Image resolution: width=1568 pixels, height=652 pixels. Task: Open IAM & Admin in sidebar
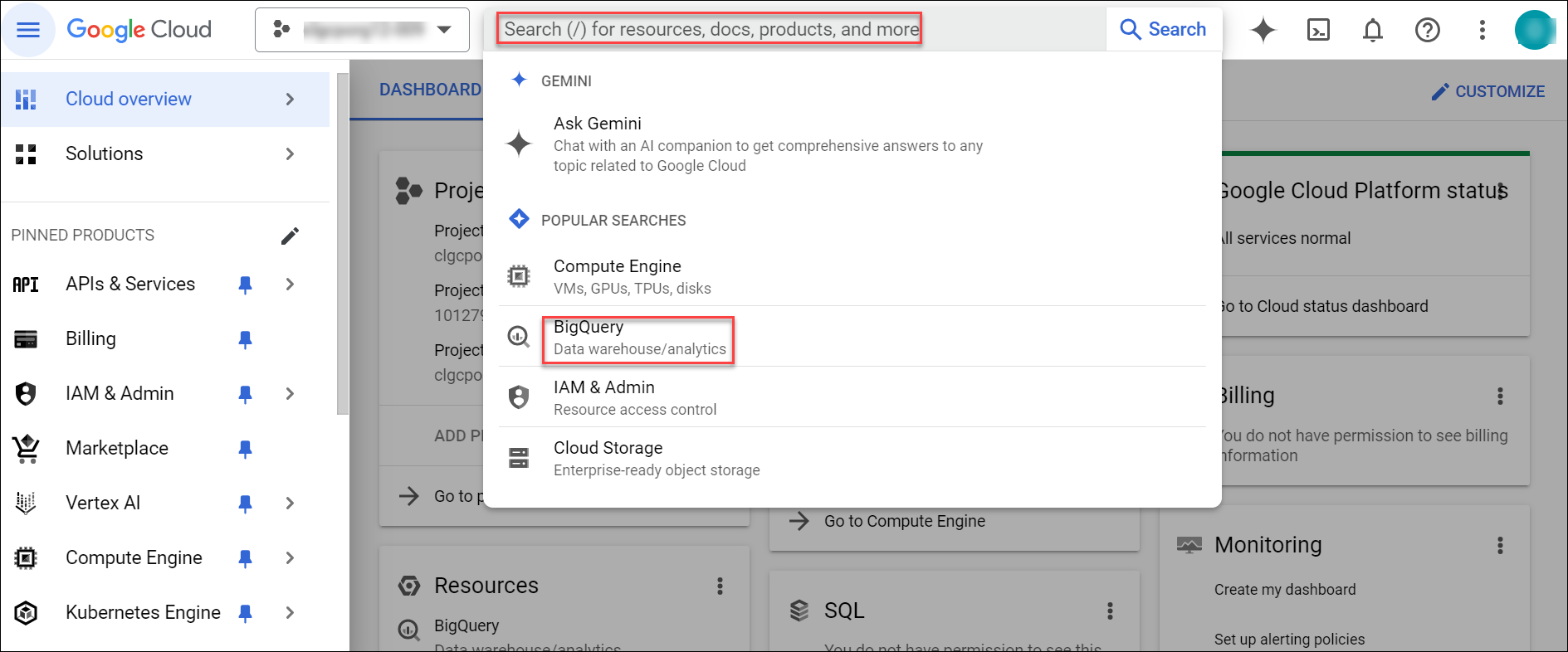tap(120, 393)
